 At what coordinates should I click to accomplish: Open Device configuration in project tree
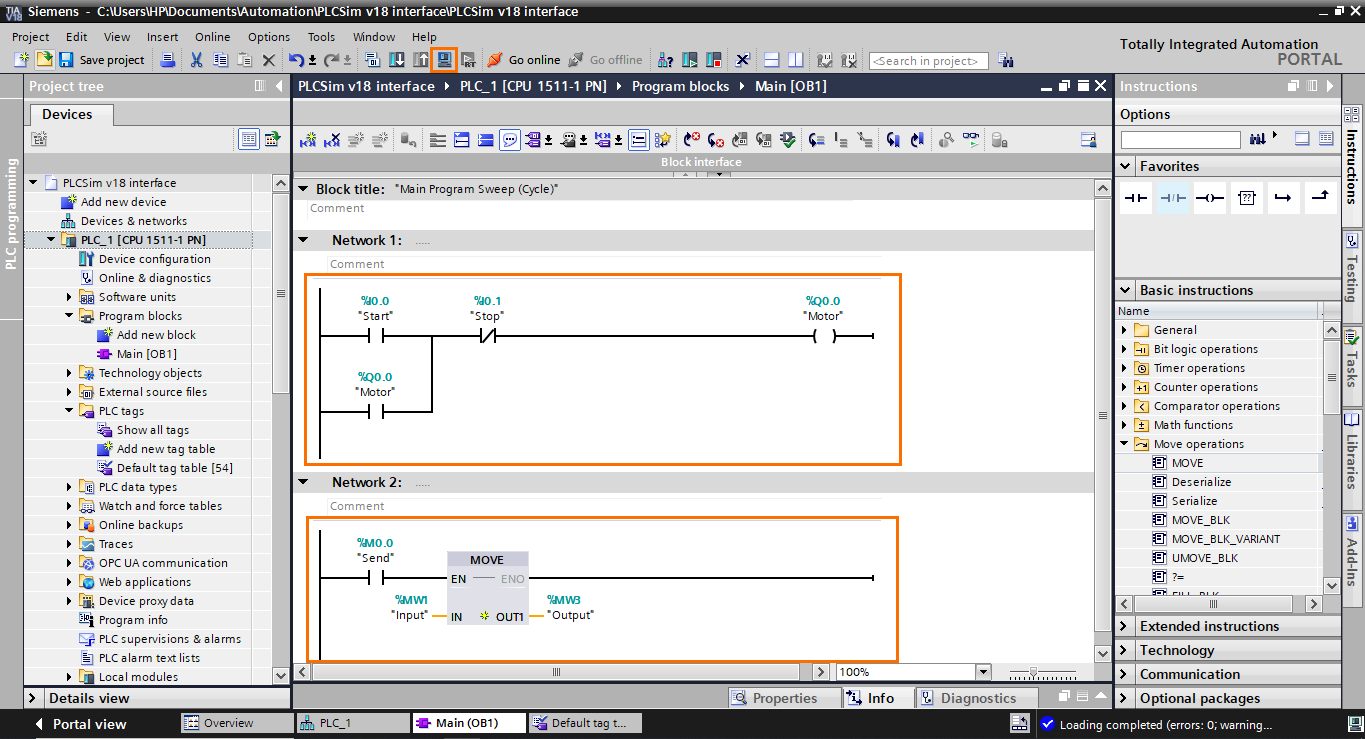154,259
